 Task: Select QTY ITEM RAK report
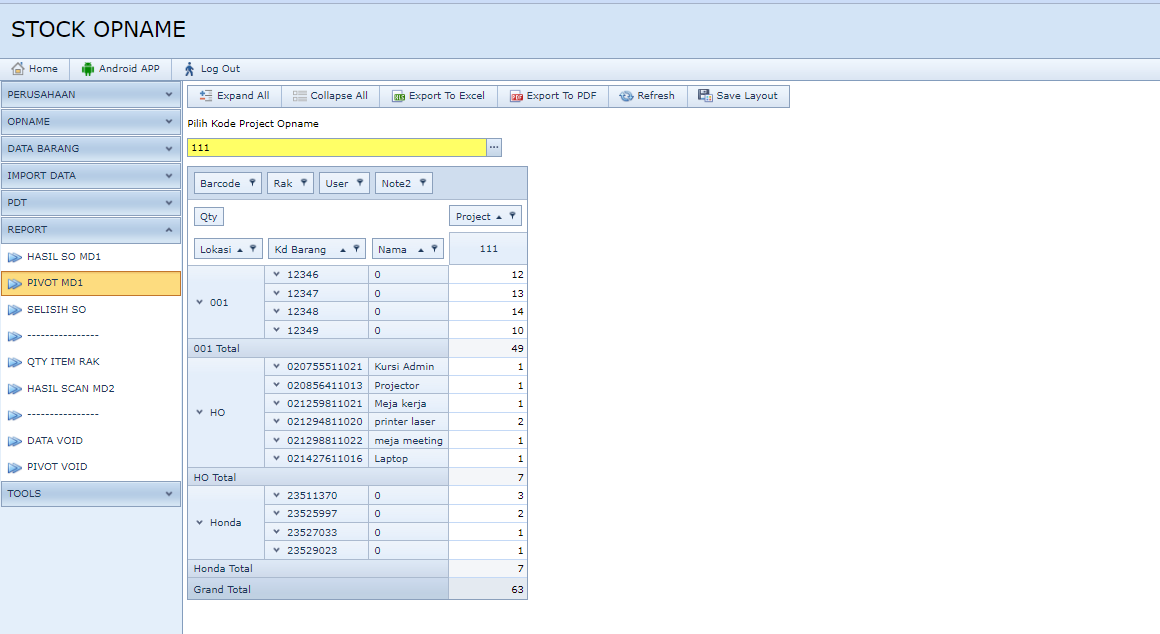tap(63, 362)
